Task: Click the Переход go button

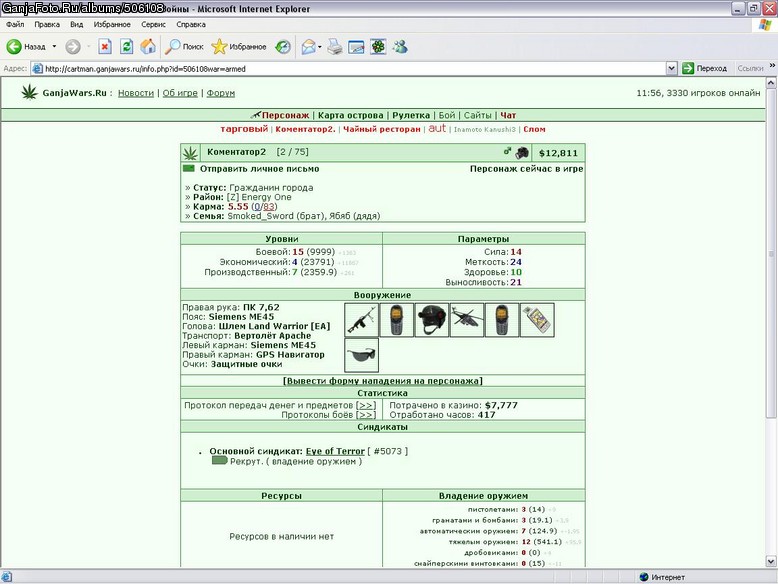Action: tap(704, 68)
